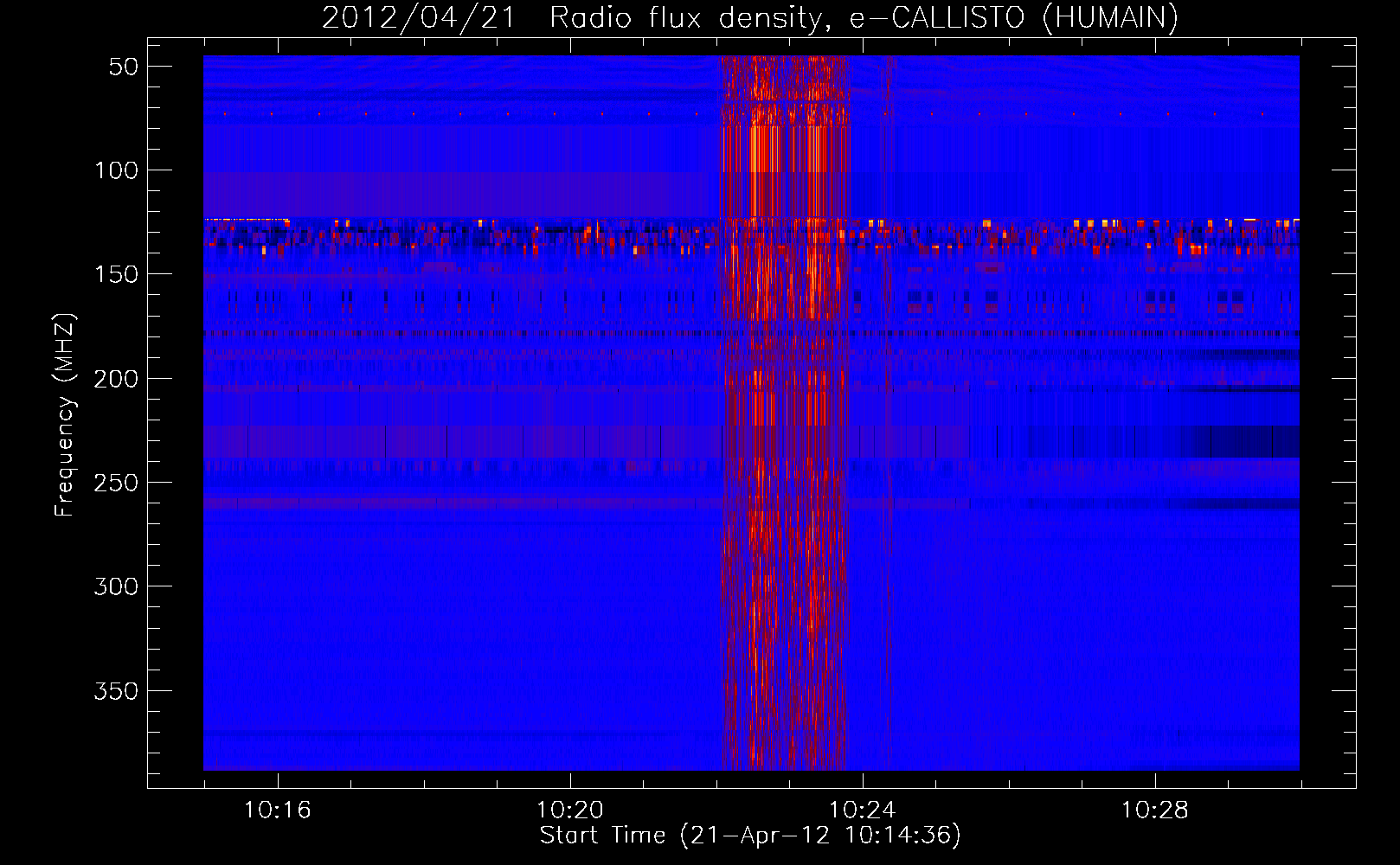
Task: Click the 'Start Time (21-Apr-12 10:14:36)' label
Action: click(750, 836)
